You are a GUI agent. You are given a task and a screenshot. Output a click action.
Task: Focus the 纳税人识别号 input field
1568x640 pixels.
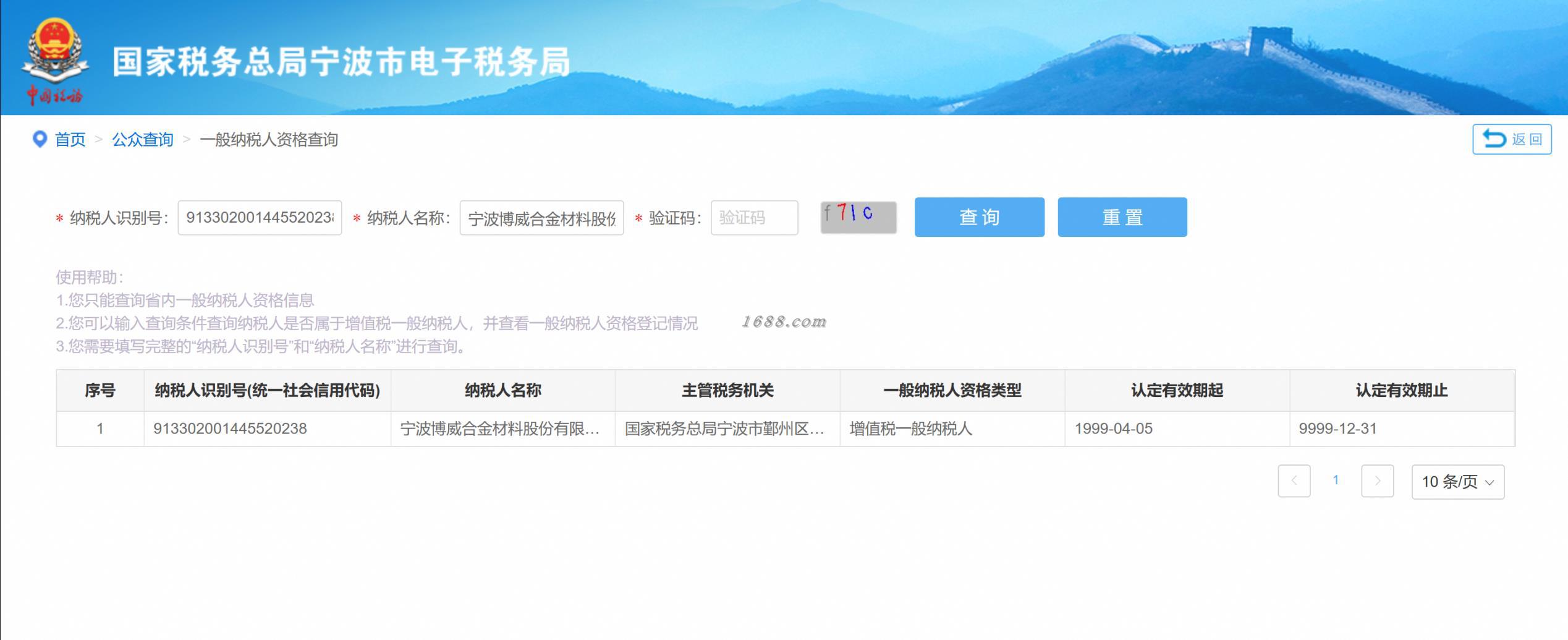260,218
